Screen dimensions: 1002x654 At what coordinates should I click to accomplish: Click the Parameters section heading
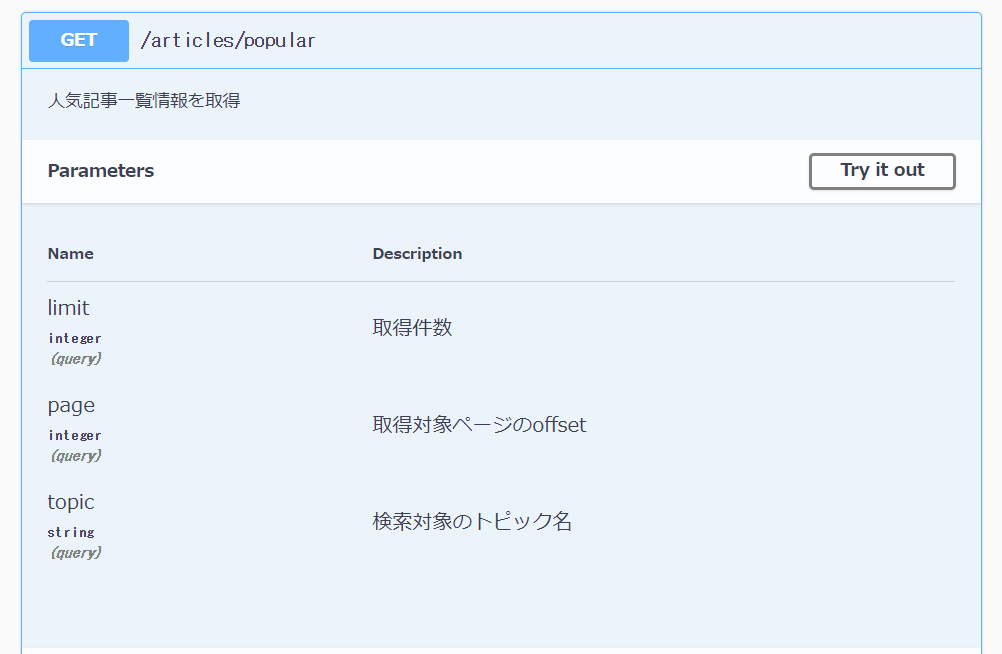[101, 171]
